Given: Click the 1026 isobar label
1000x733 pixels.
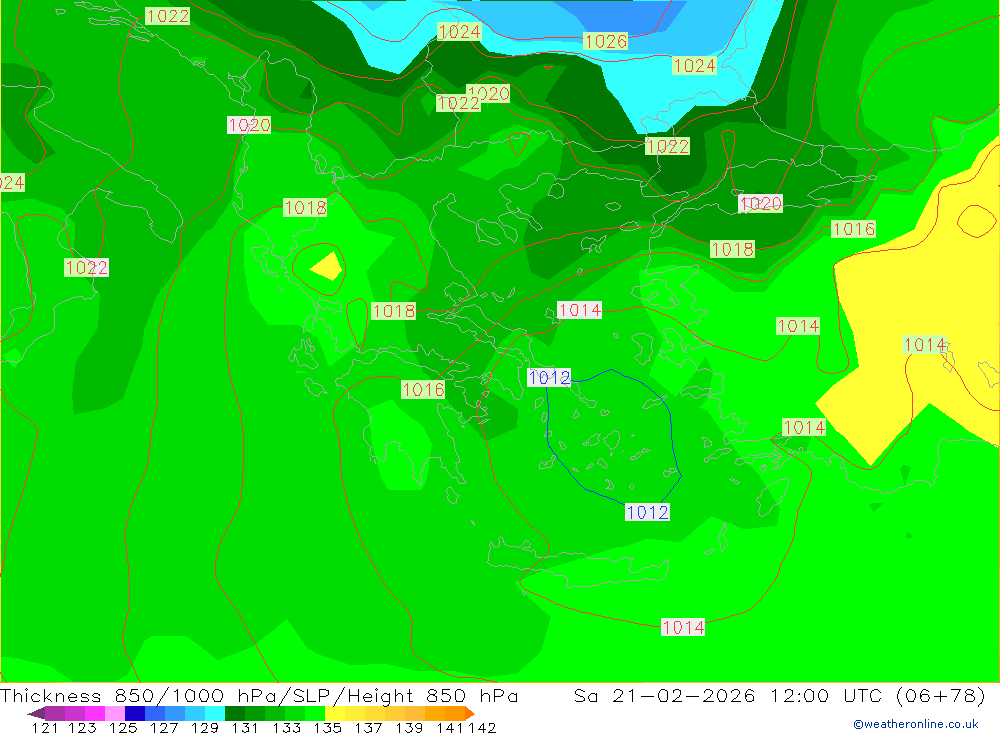Looking at the screenshot, I should (605, 41).
